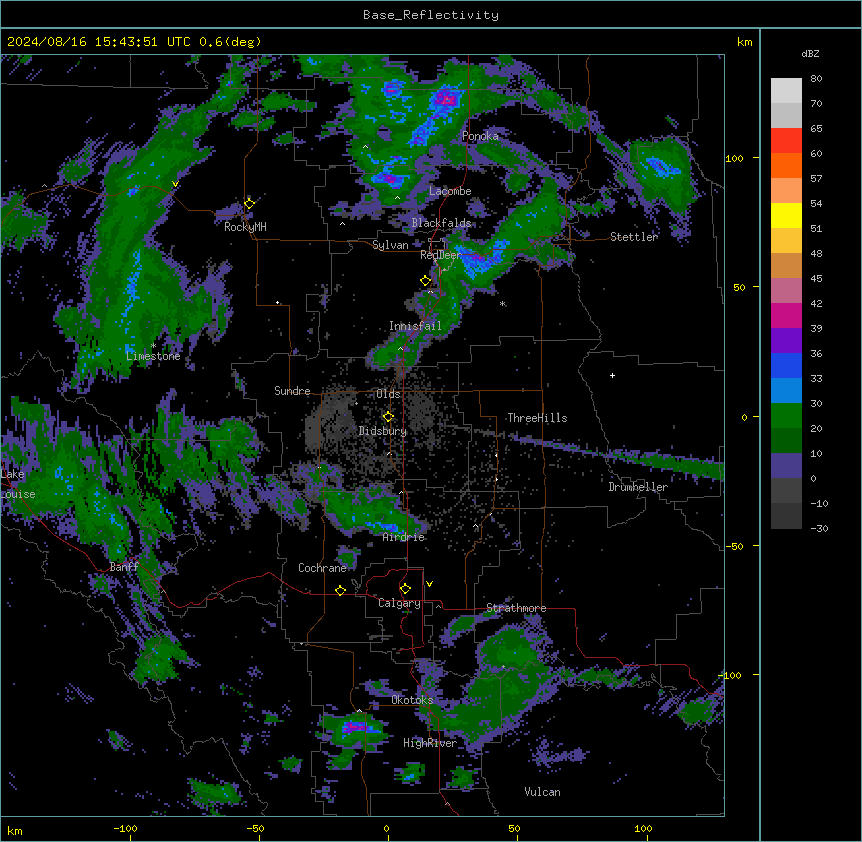The height and width of the screenshot is (842, 862).
Task: Select the Olds town label
Action: (x=388, y=394)
